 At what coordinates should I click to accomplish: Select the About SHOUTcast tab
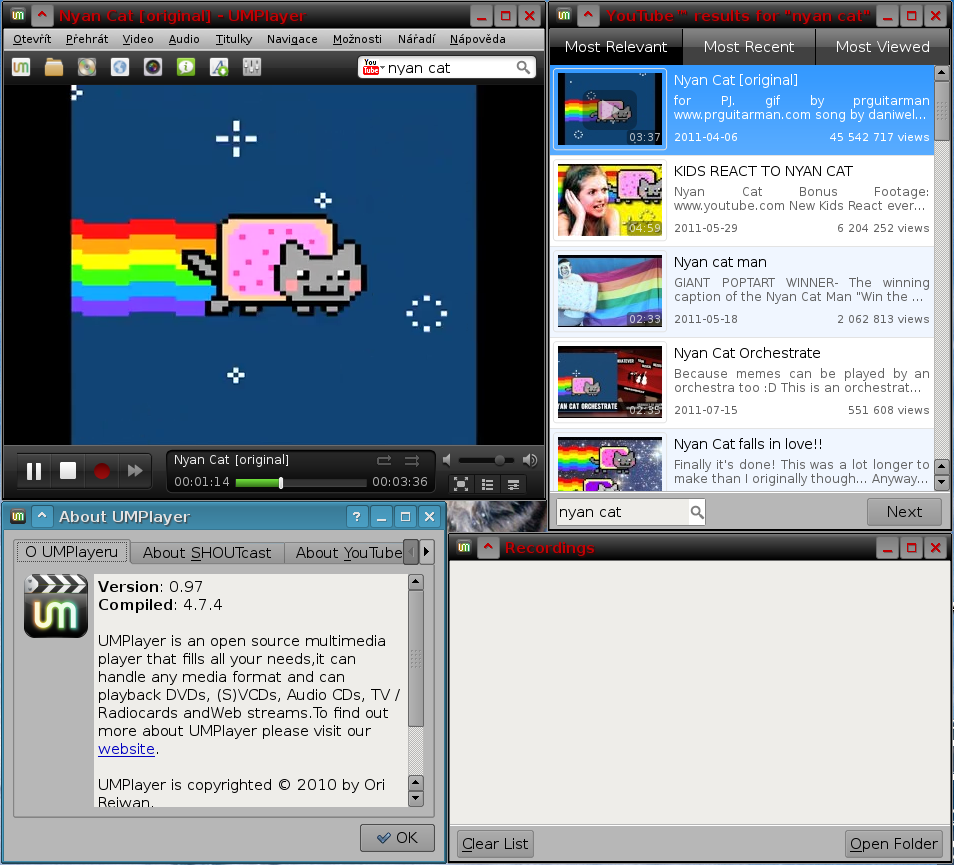point(207,552)
